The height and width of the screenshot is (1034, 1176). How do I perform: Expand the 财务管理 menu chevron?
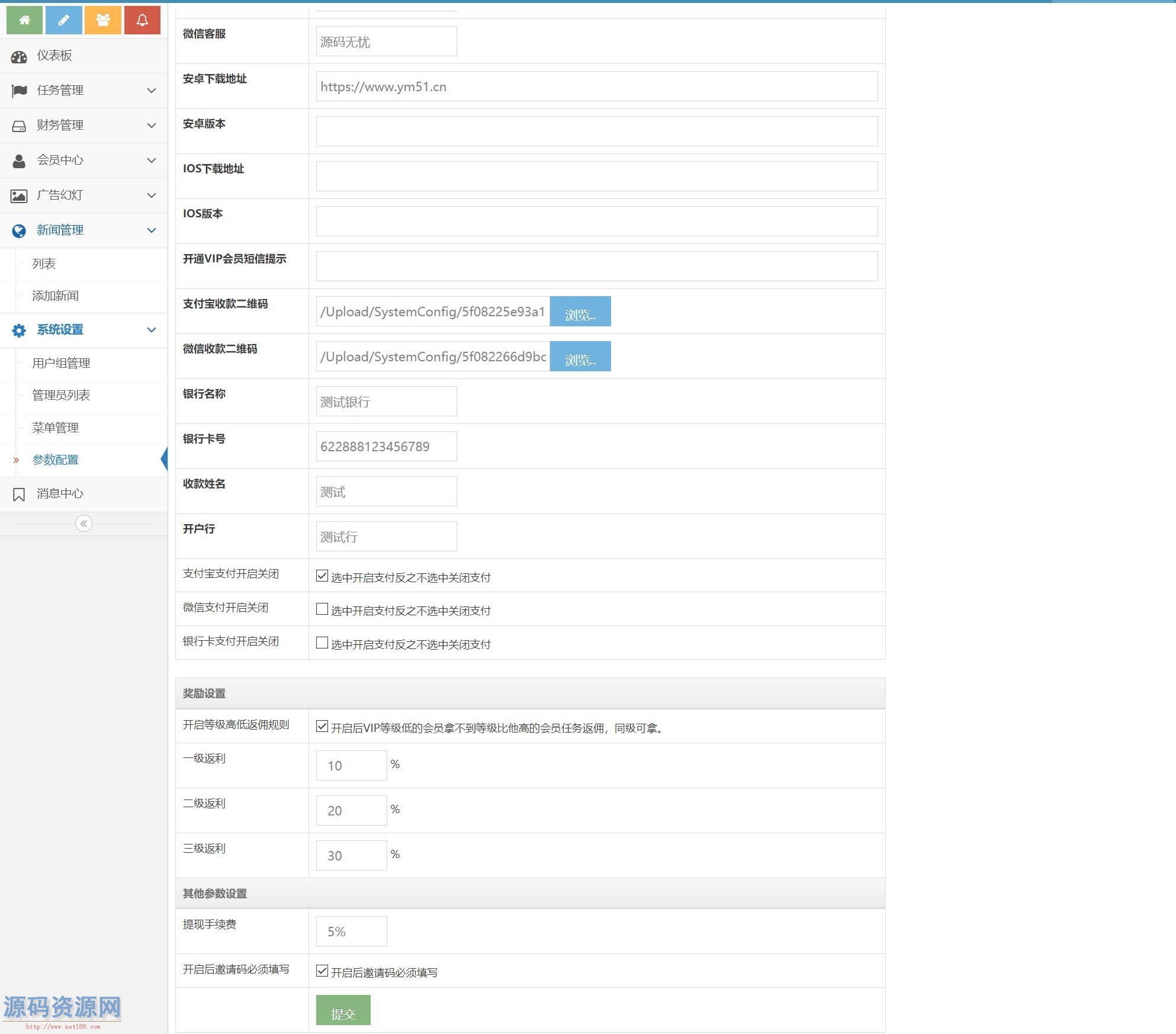[152, 126]
